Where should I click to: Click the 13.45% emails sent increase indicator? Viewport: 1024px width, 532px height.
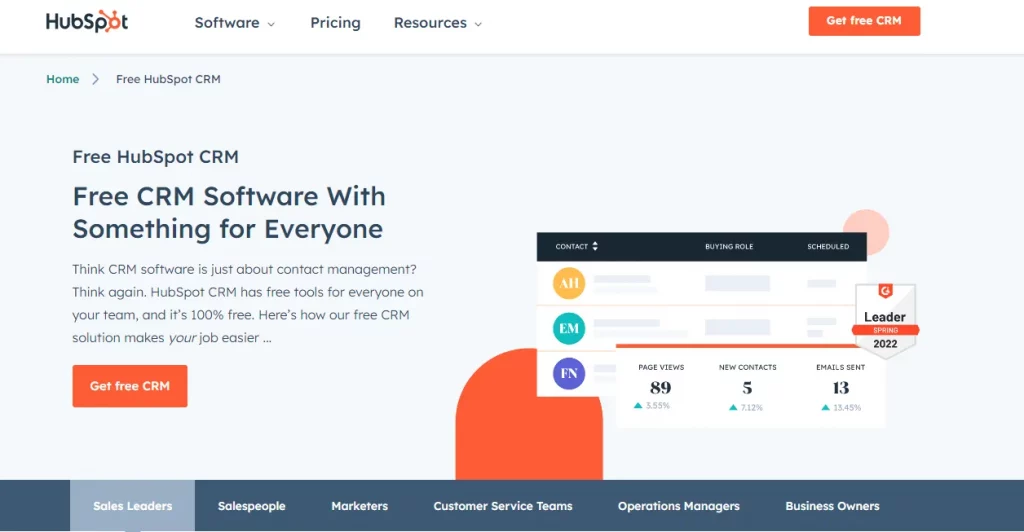[x=841, y=407]
